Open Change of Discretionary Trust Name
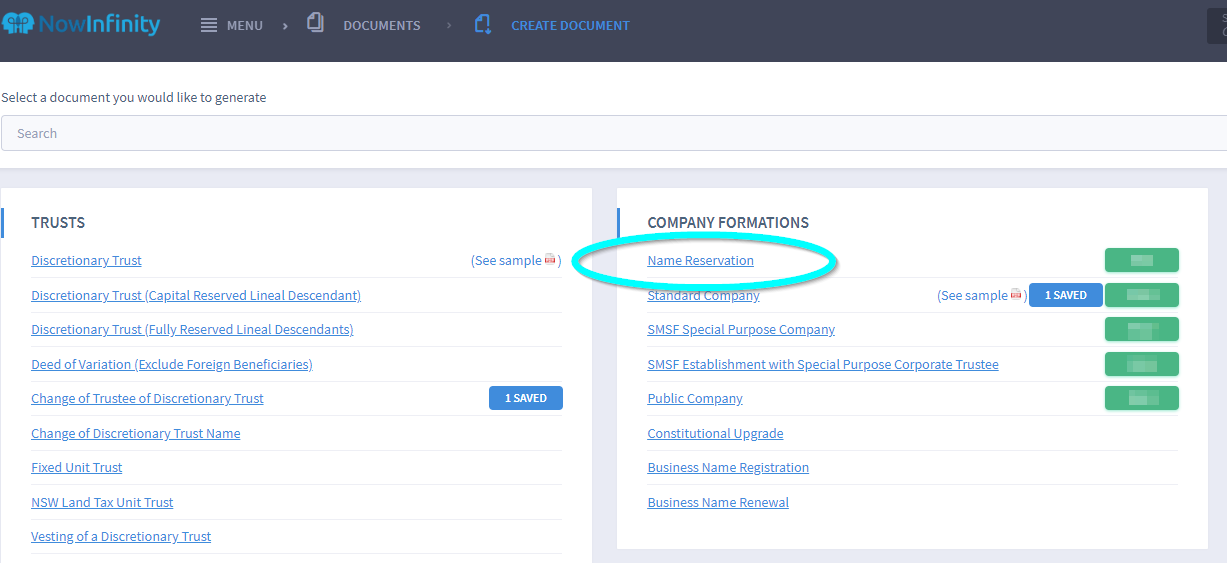 pyautogui.click(x=136, y=433)
